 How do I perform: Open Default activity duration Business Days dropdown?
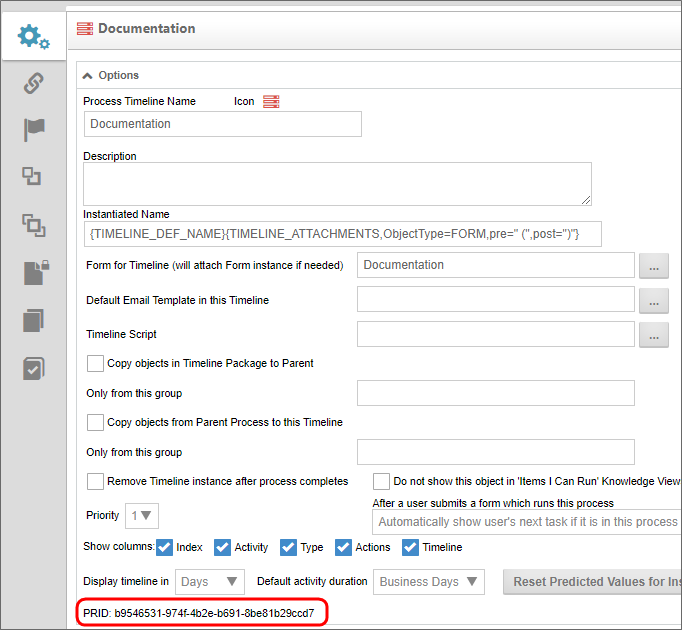click(427, 582)
